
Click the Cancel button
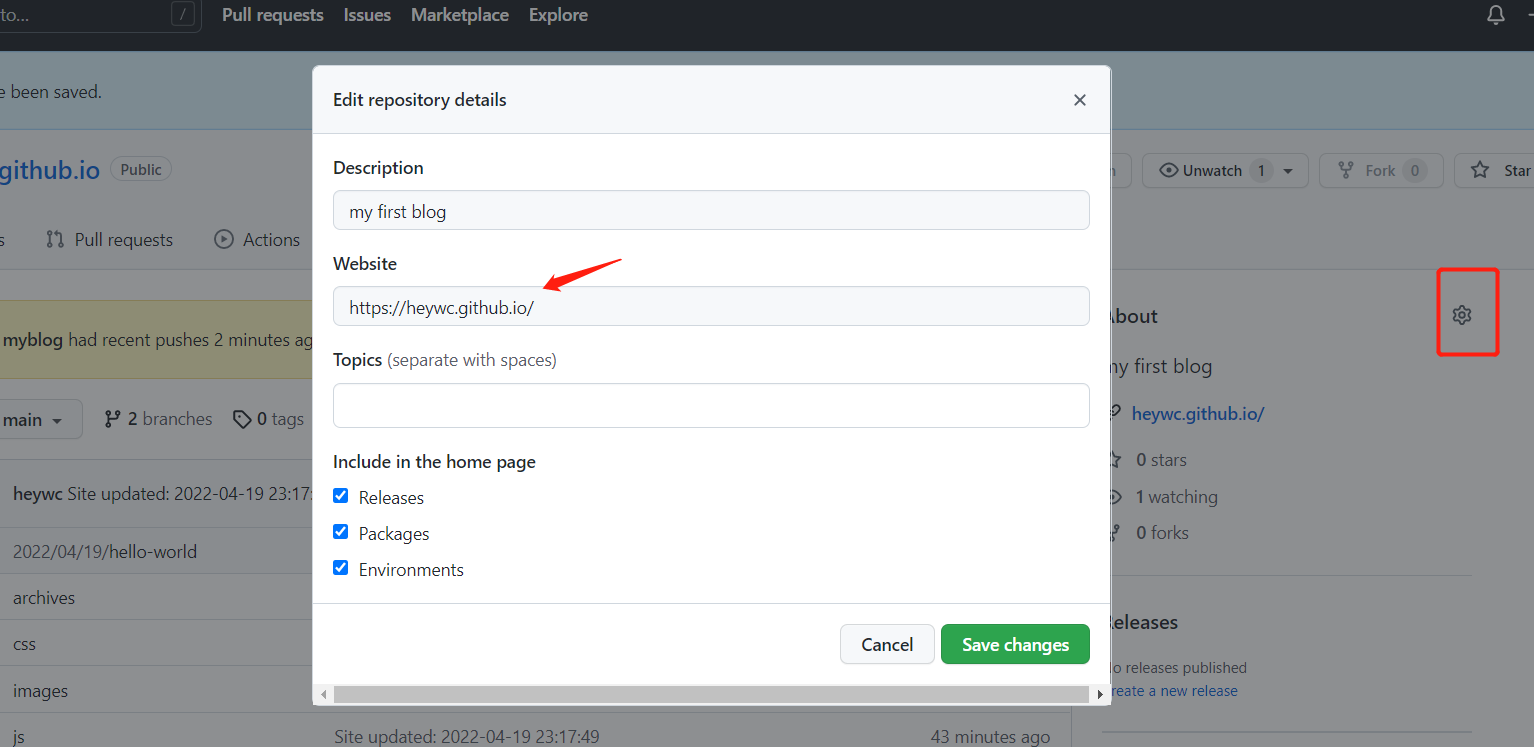pos(887,644)
